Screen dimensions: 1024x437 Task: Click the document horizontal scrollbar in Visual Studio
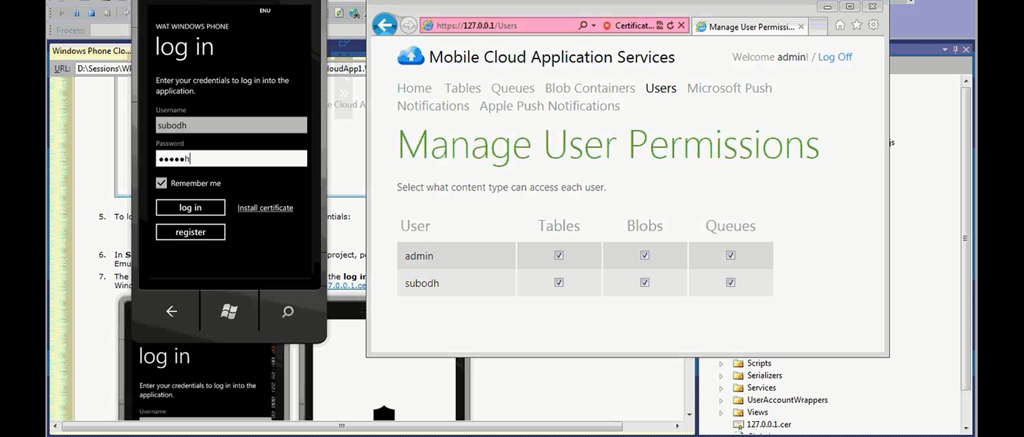(x=342, y=426)
